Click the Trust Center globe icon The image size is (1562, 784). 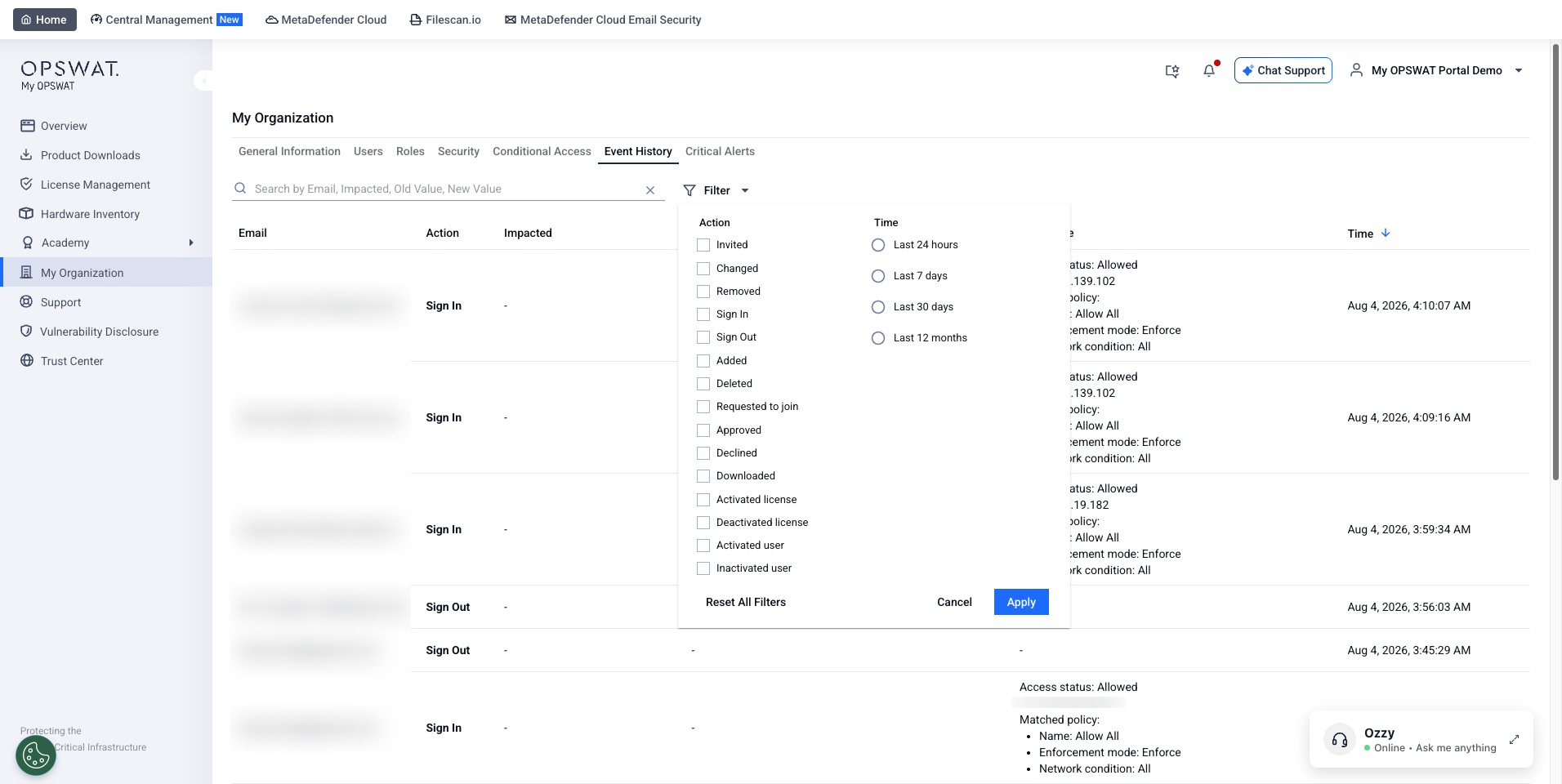click(27, 361)
